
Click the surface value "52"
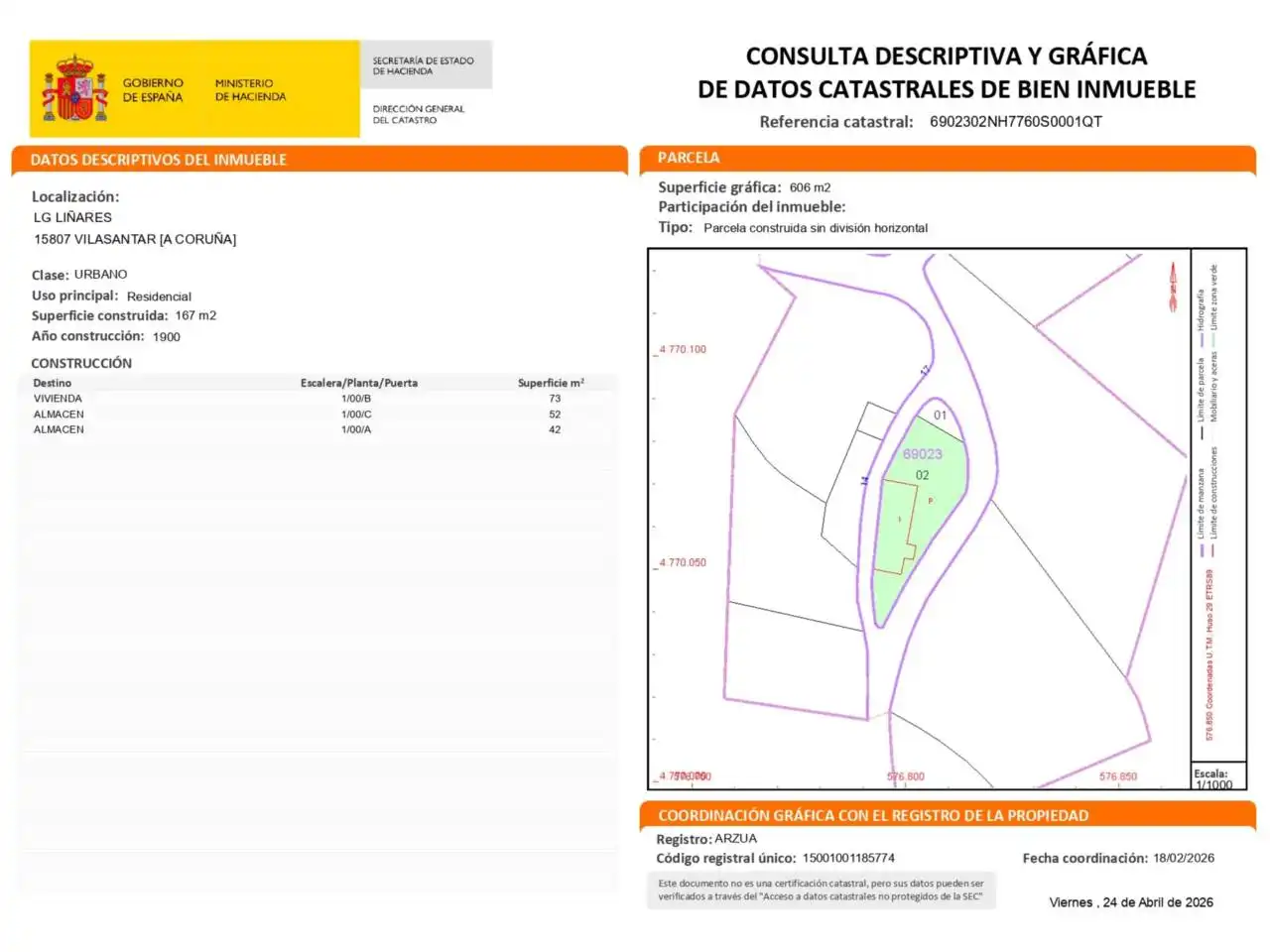(x=555, y=415)
